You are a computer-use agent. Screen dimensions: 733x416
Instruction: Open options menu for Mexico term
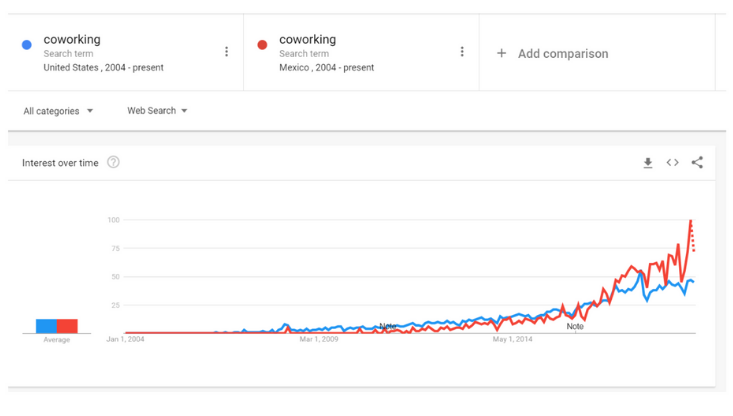click(462, 52)
